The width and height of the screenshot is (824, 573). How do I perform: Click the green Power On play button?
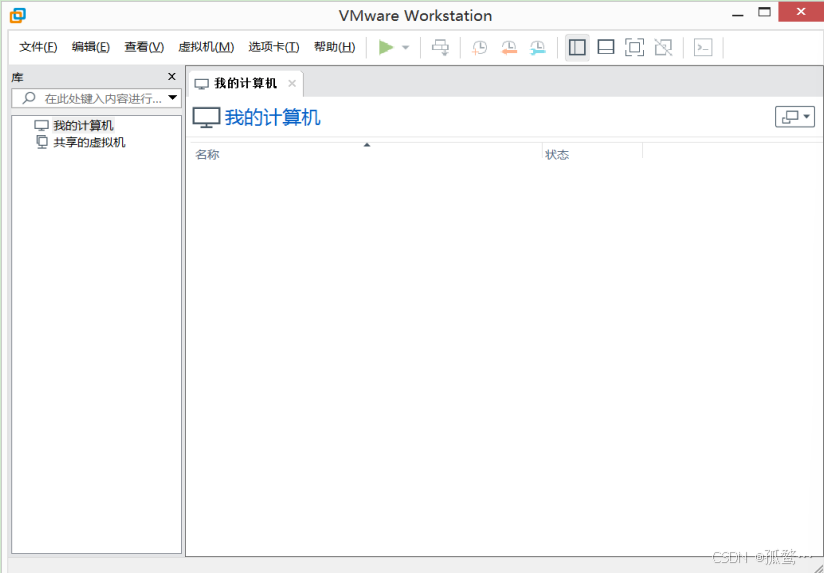386,47
